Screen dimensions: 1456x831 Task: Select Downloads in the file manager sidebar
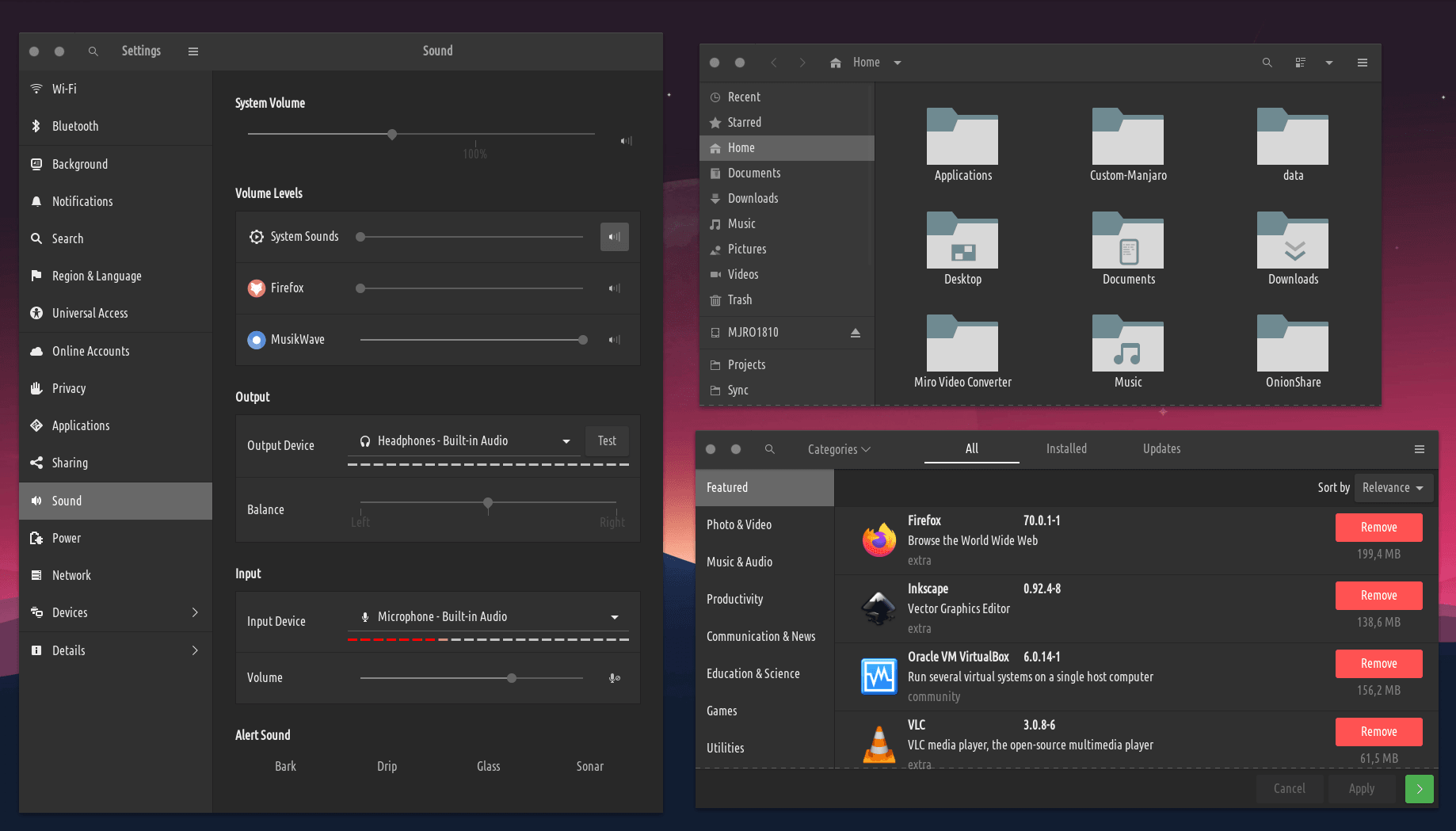(x=753, y=199)
